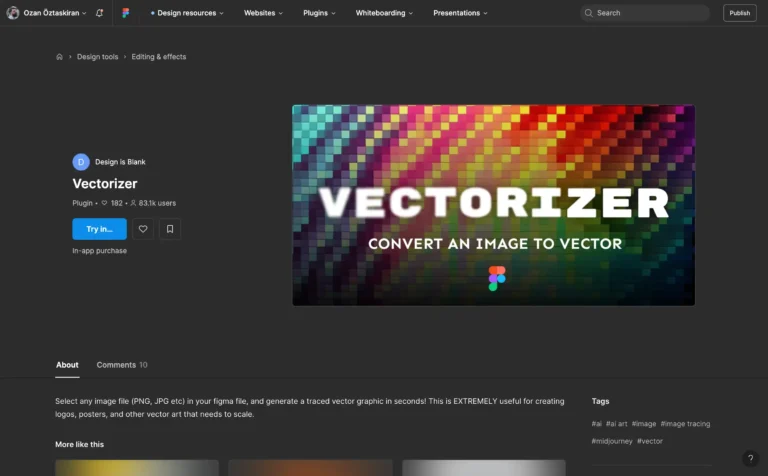Click the Publish button
The height and width of the screenshot is (476, 768).
[740, 13]
